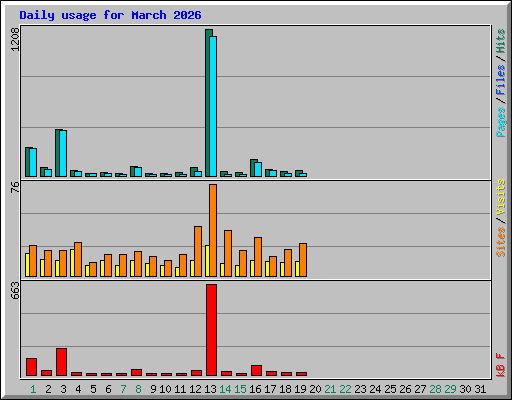The height and width of the screenshot is (400, 512).
Task: Click day label 16 on the axis
Action: [x=255, y=389]
